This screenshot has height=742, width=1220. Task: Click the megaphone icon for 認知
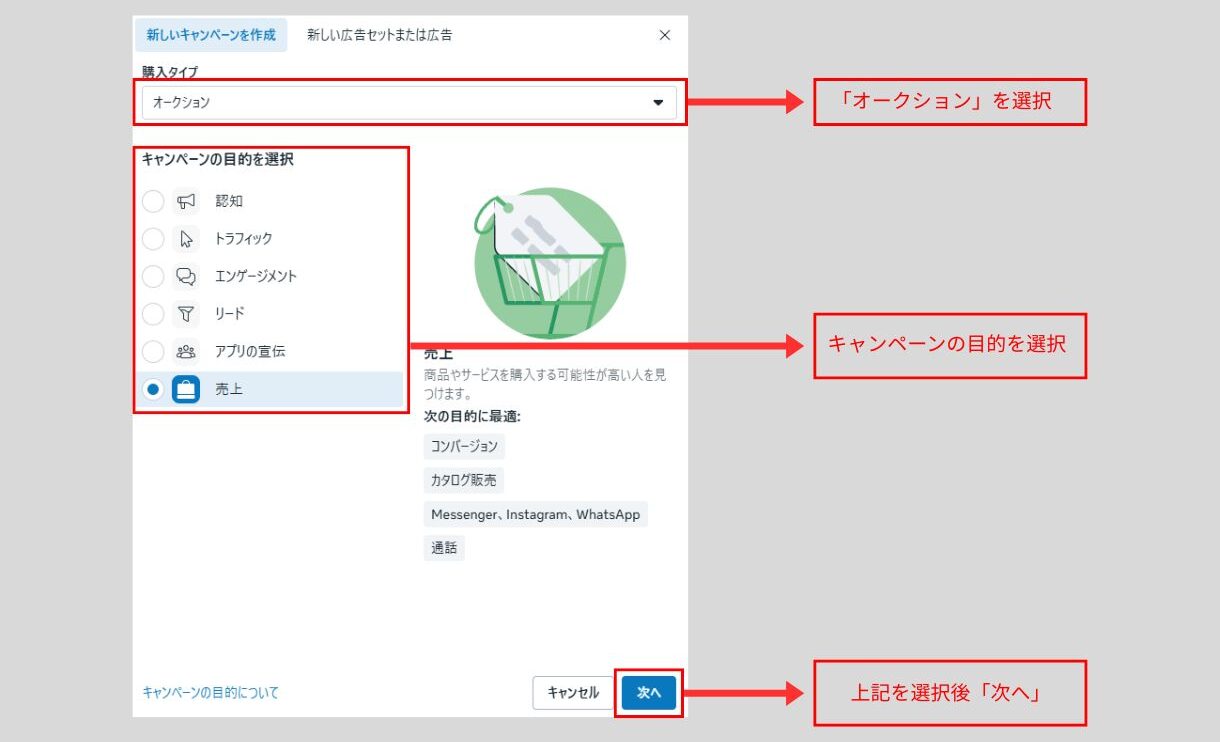186,201
